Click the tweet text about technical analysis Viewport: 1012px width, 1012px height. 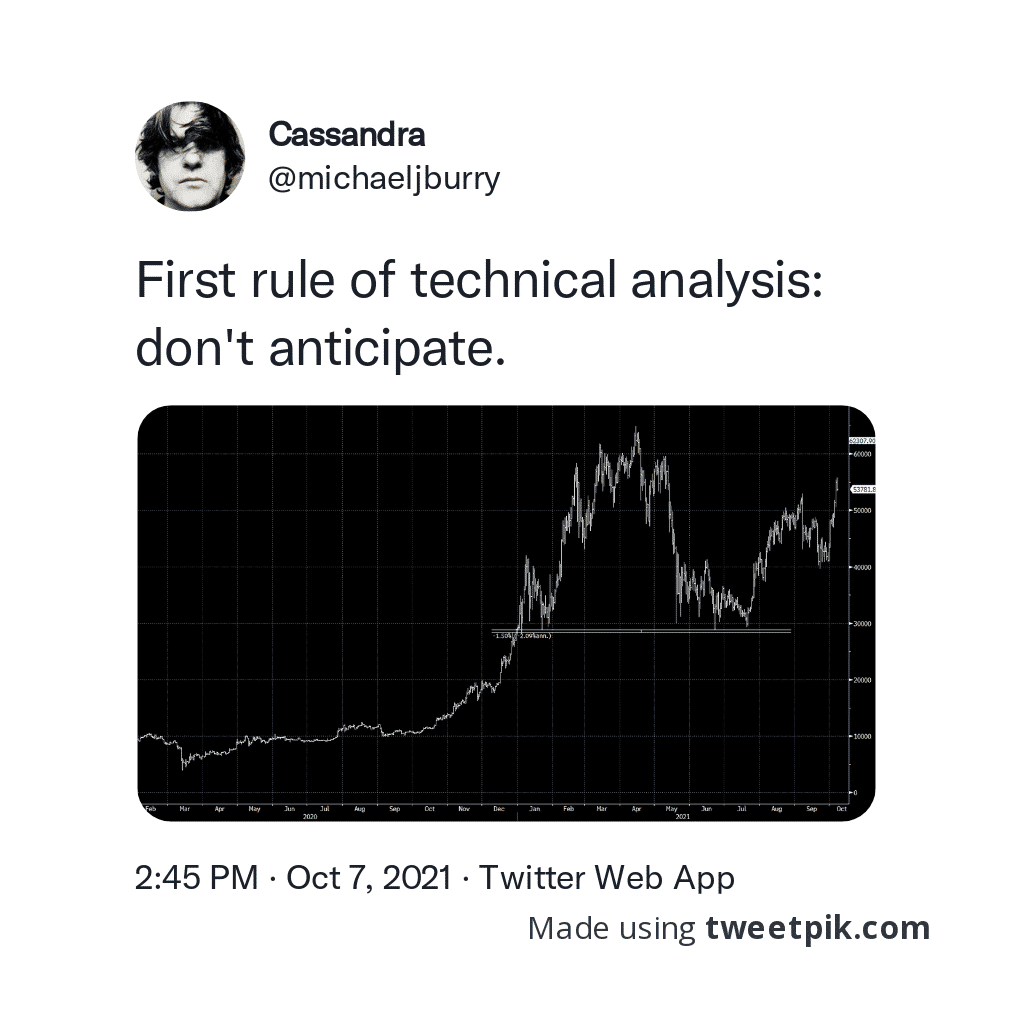pos(478,314)
